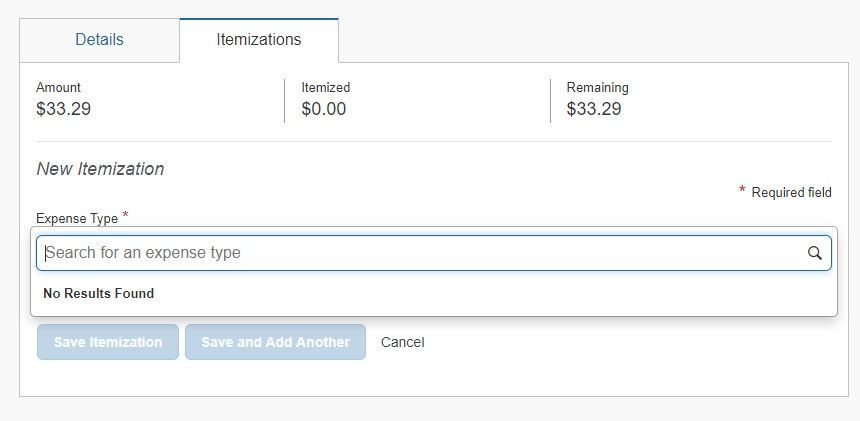Click the red asterisk beside Expense Type
Viewport: 860px width, 421px height.
click(x=125, y=215)
